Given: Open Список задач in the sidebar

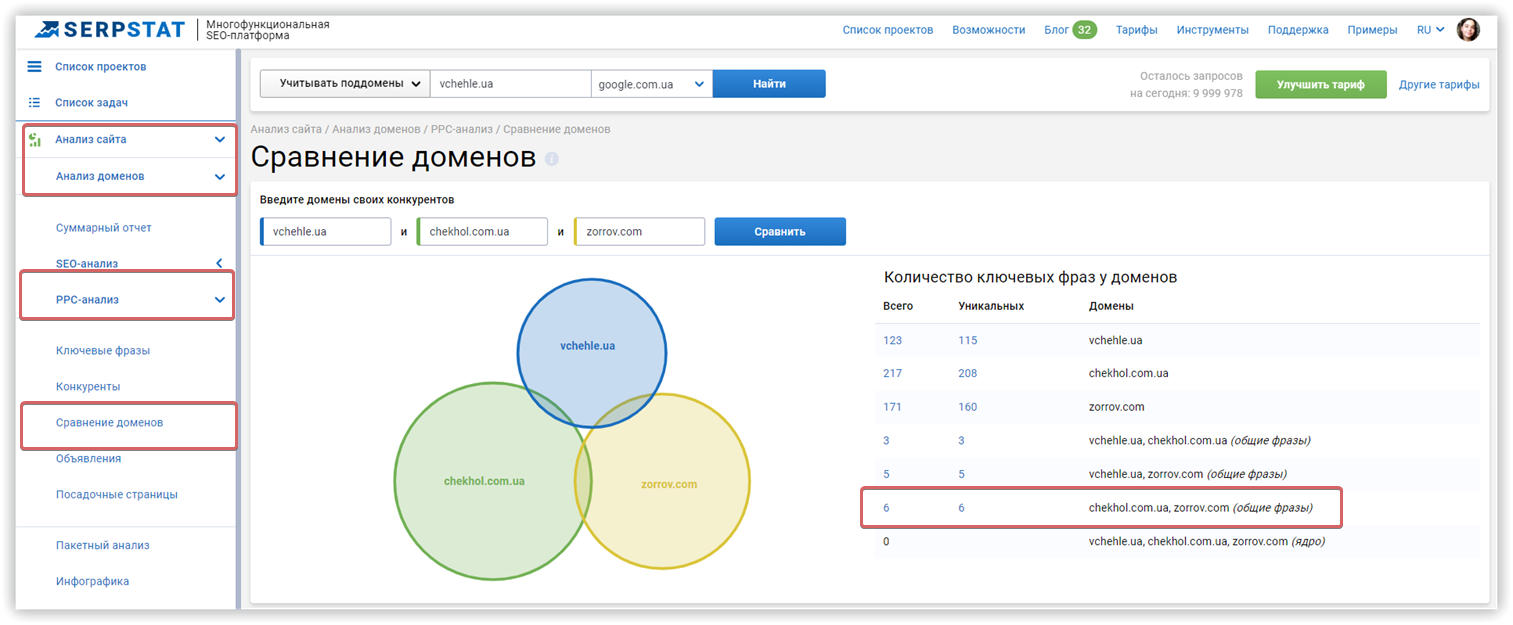Looking at the screenshot, I should pos(91,103).
